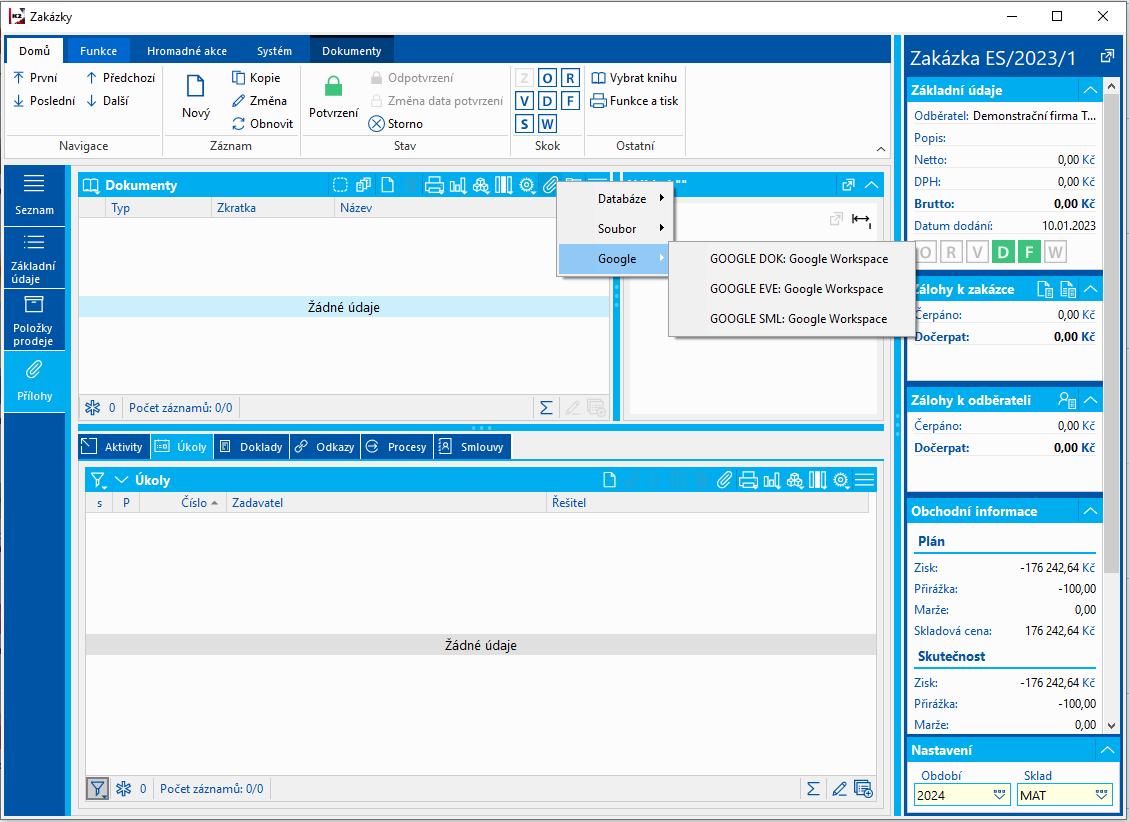This screenshot has width=1129, height=822.
Task: Switch to the Hromadné akce ribbon tab
Action: [x=187, y=51]
